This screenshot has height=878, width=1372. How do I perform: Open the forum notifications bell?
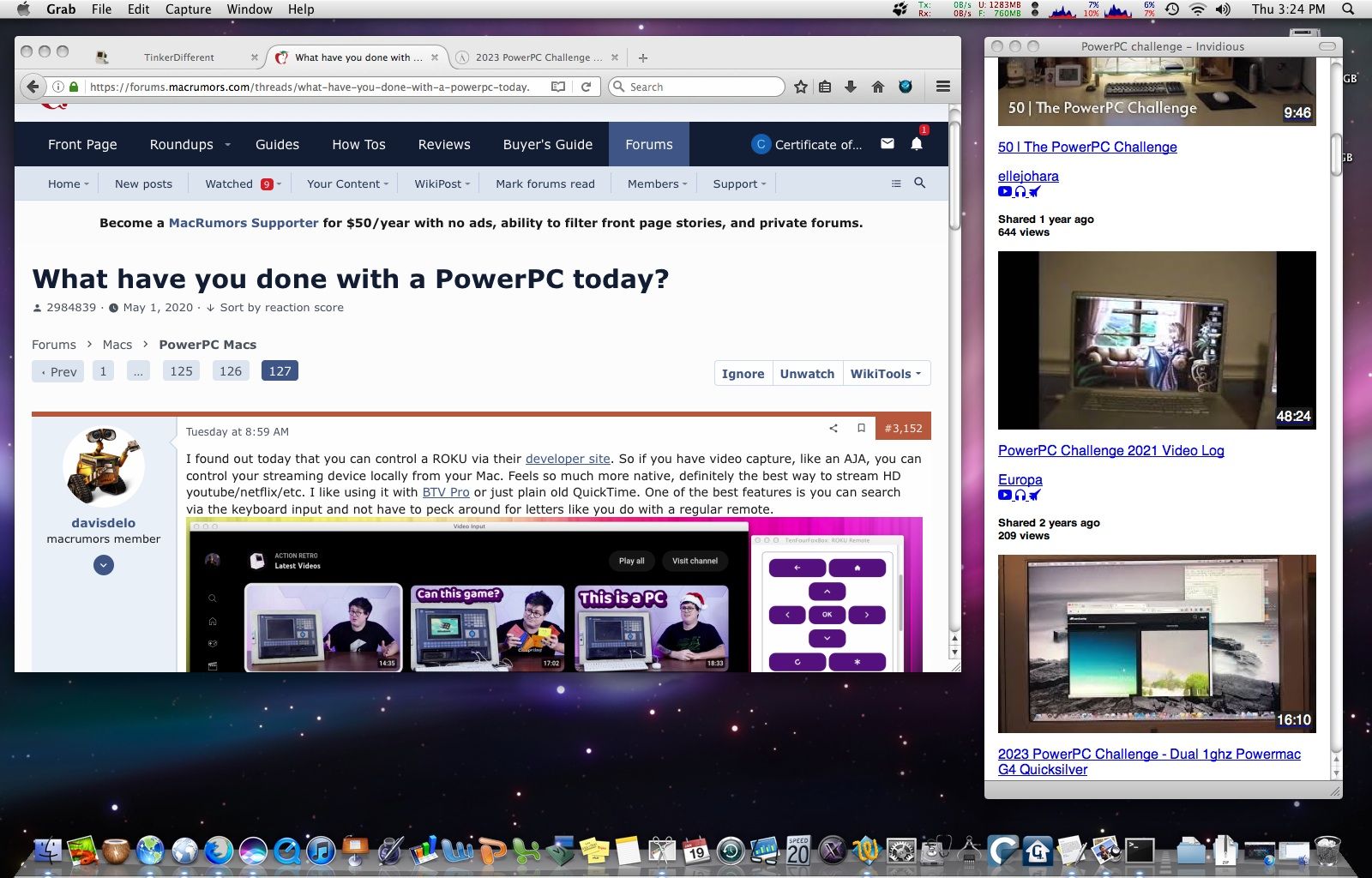click(x=916, y=144)
